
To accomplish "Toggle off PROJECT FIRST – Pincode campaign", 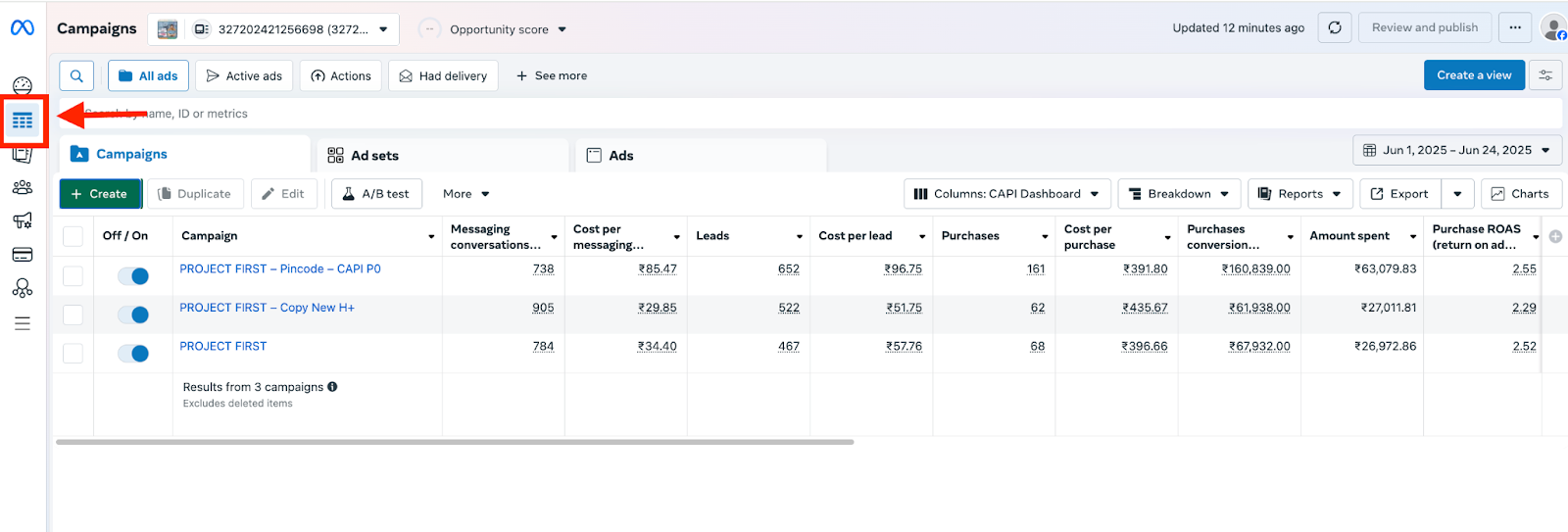I will tap(133, 276).
